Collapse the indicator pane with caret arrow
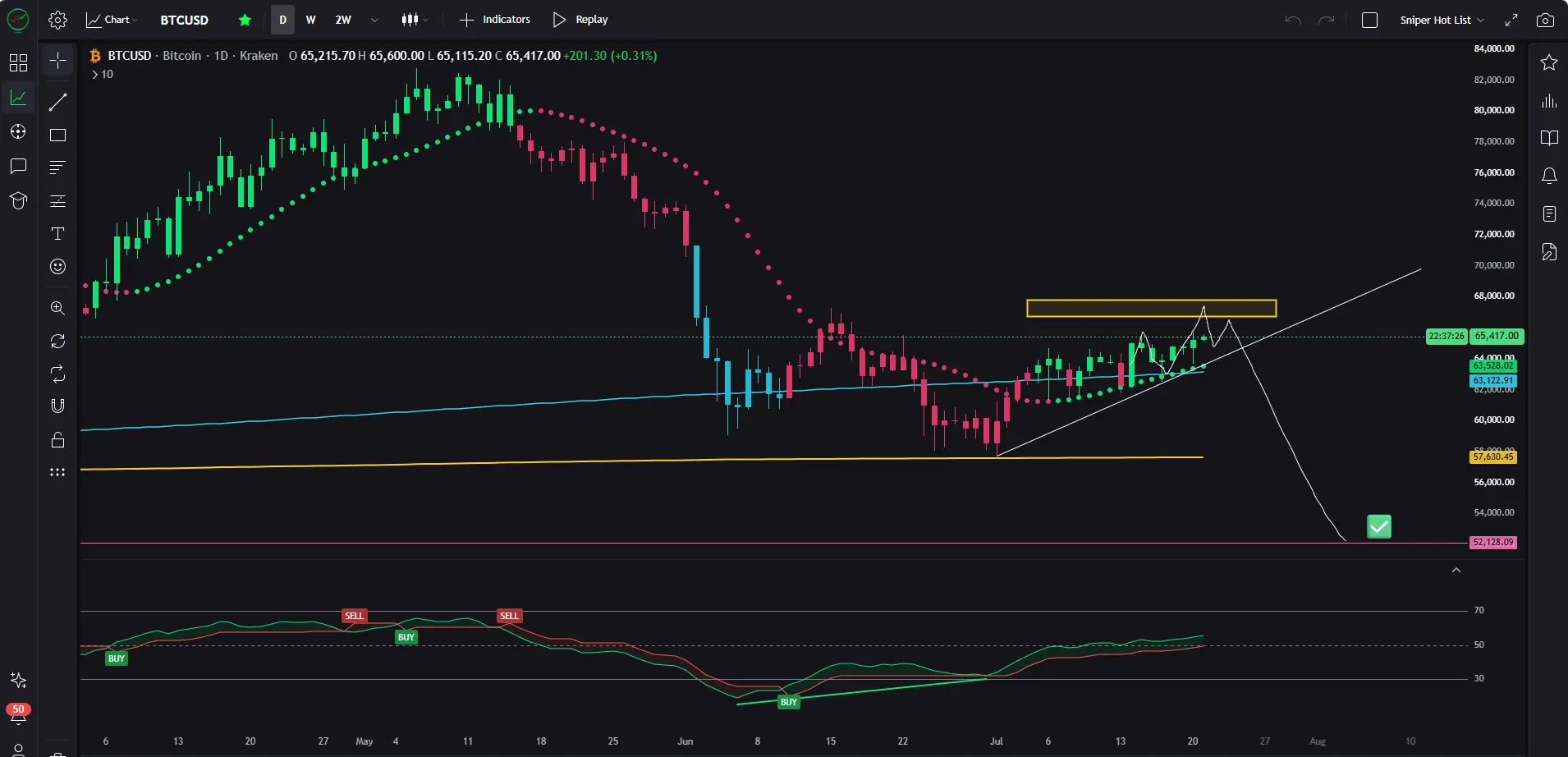Screen dimensions: 1568x757 tap(1456, 570)
